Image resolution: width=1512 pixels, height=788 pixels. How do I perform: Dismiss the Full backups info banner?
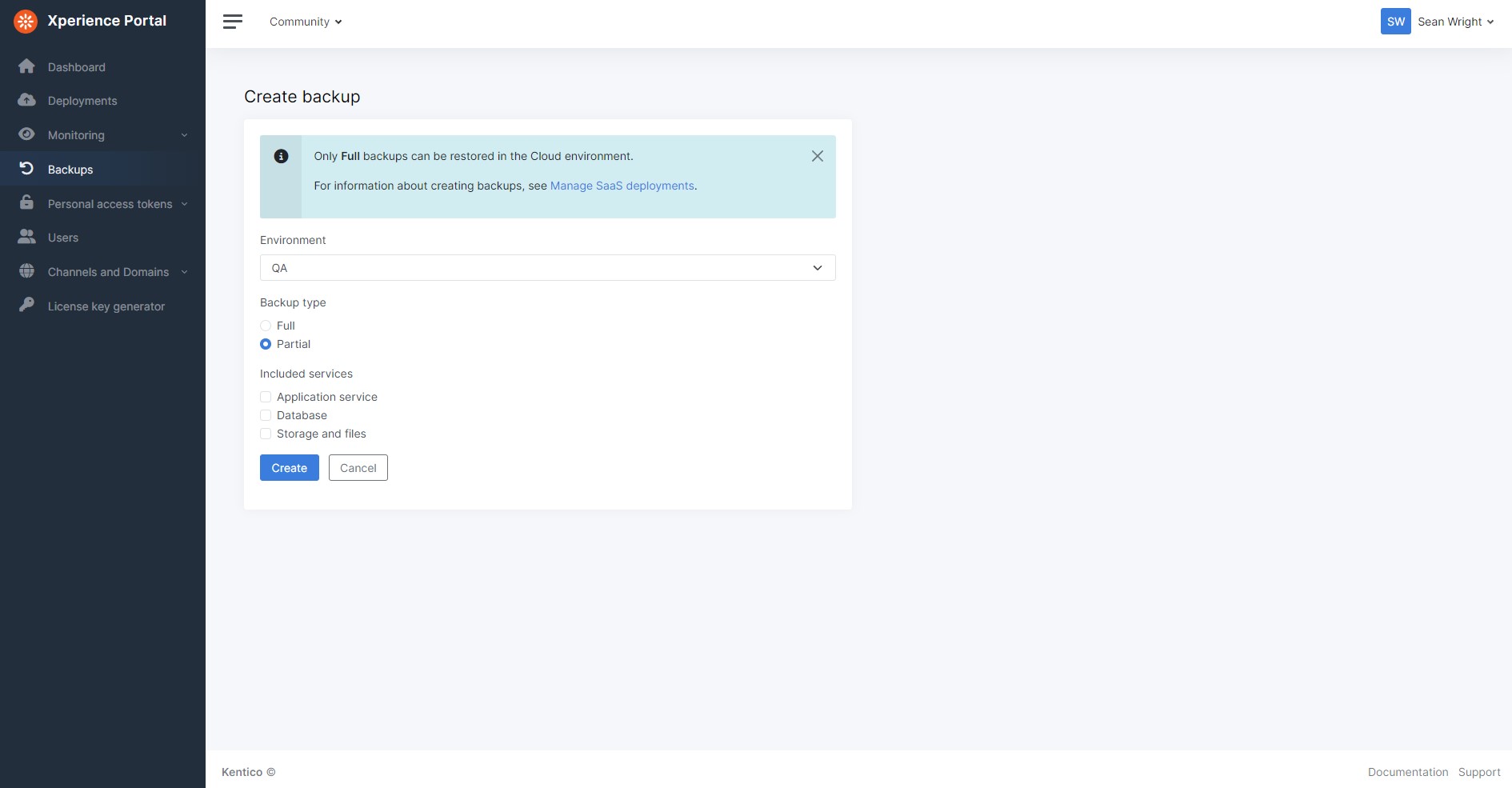(818, 156)
